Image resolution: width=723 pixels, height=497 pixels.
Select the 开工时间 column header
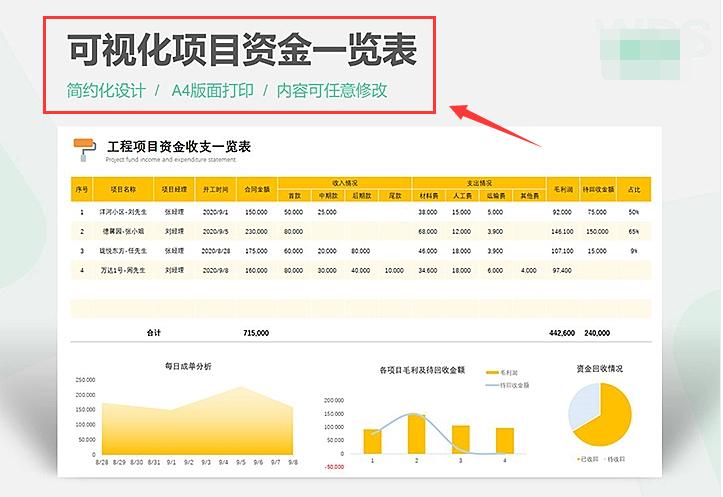215,189
